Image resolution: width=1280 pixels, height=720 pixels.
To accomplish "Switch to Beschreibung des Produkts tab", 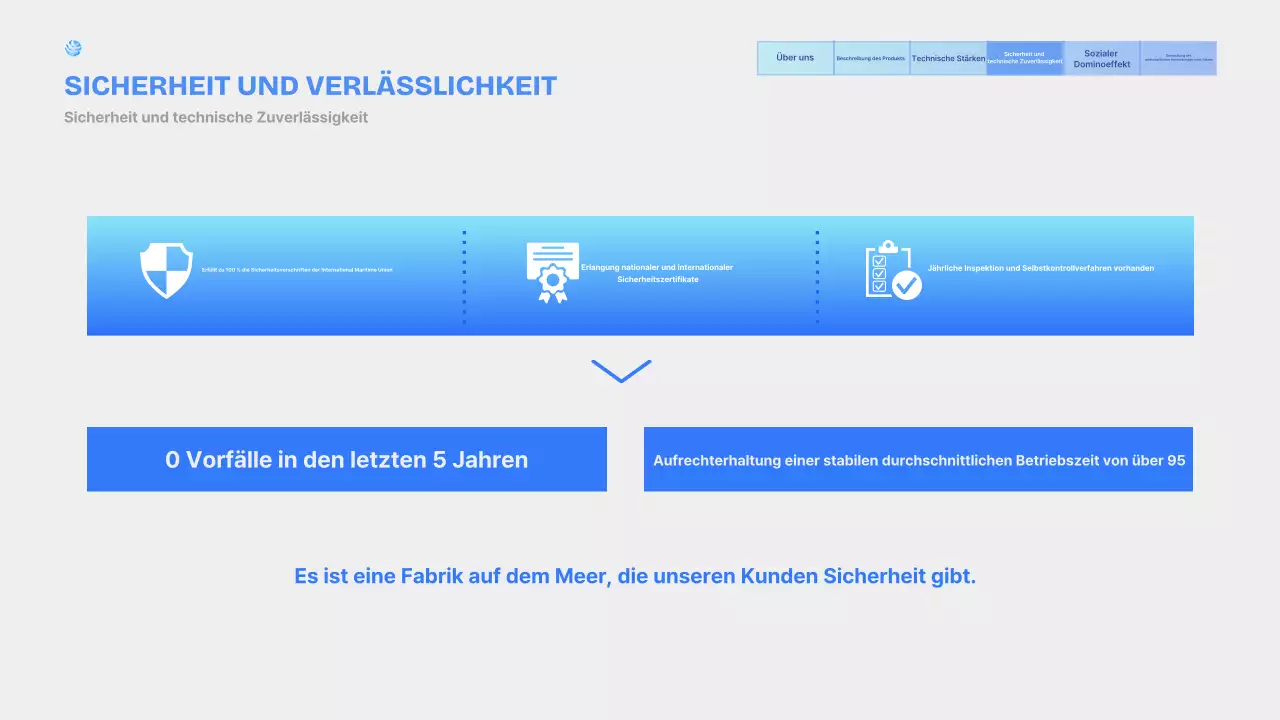I will 871,58.
